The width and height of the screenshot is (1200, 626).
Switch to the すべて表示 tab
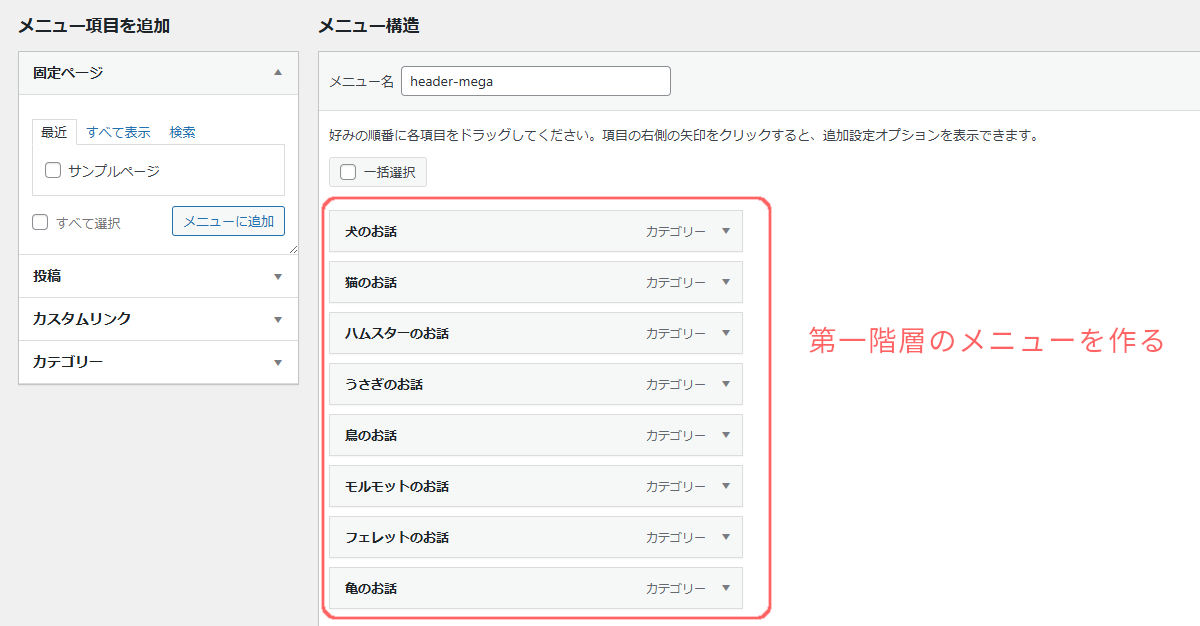pyautogui.click(x=118, y=132)
